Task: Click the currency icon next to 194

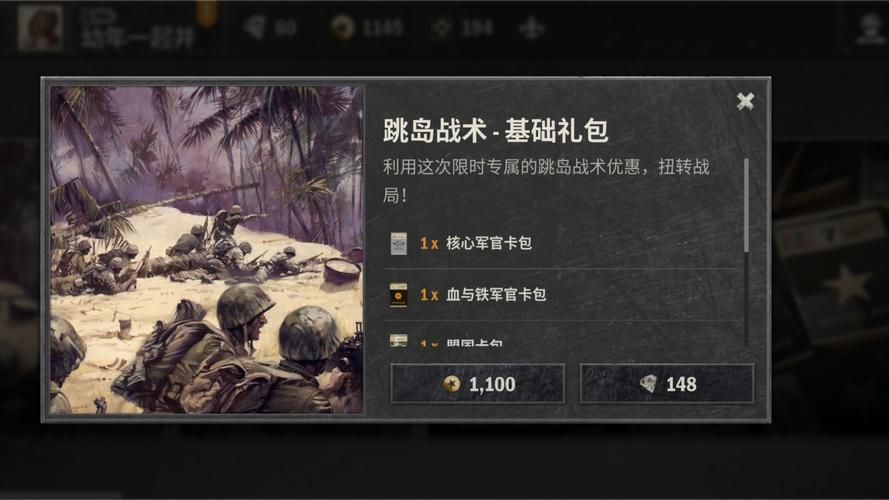Action: point(443,28)
